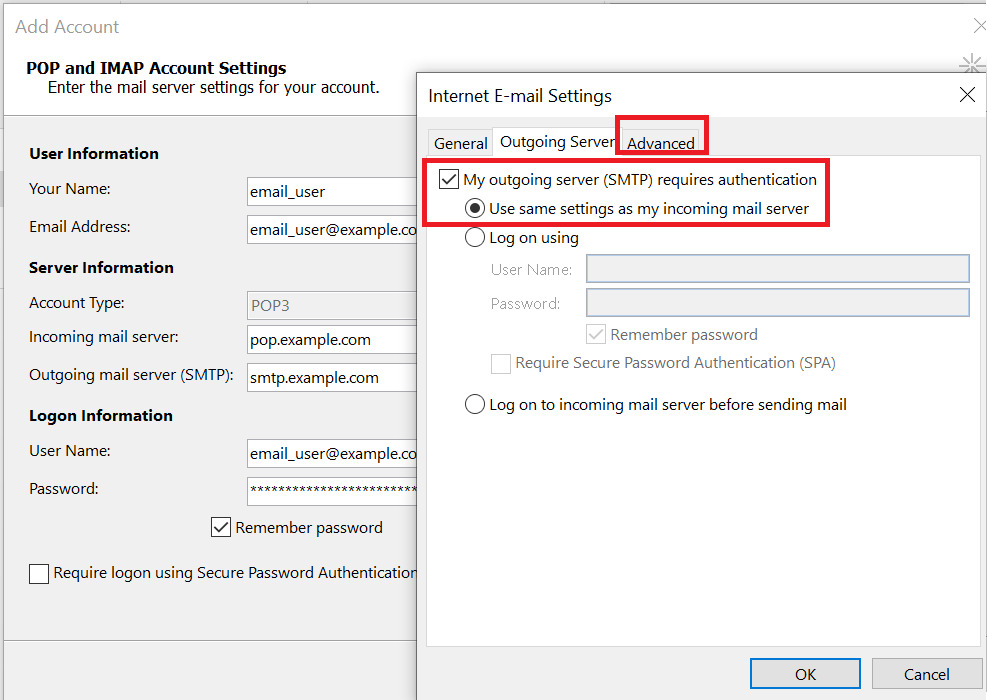987x700 pixels.
Task: Toggle SMTP requires authentication checkbox
Action: coord(449,180)
